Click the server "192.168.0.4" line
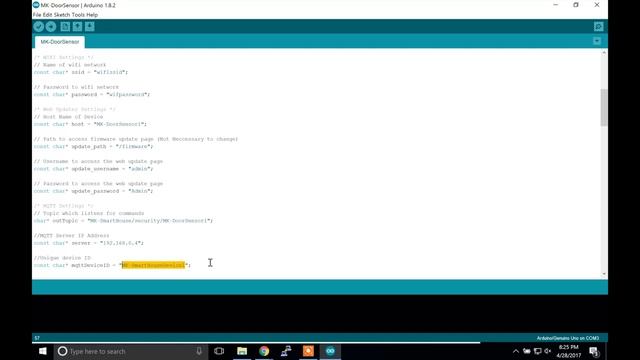 pos(89,243)
